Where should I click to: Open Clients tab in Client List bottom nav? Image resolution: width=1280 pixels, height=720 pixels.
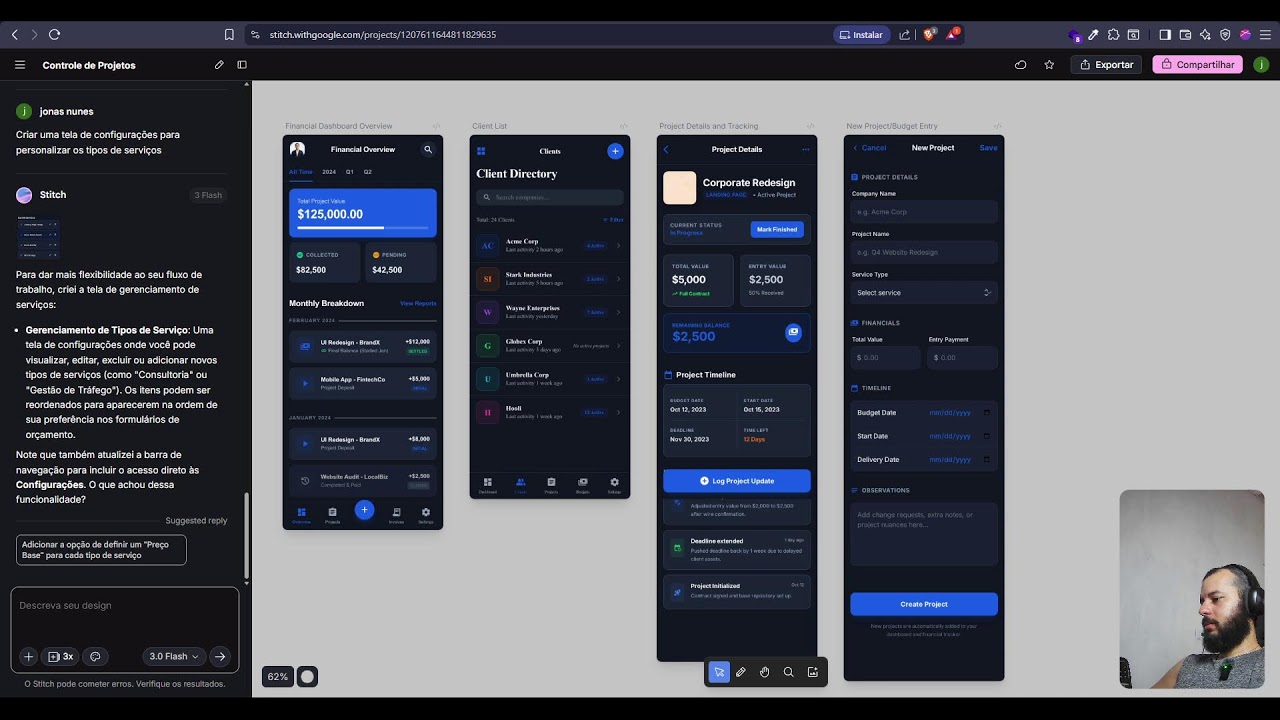(x=520, y=485)
